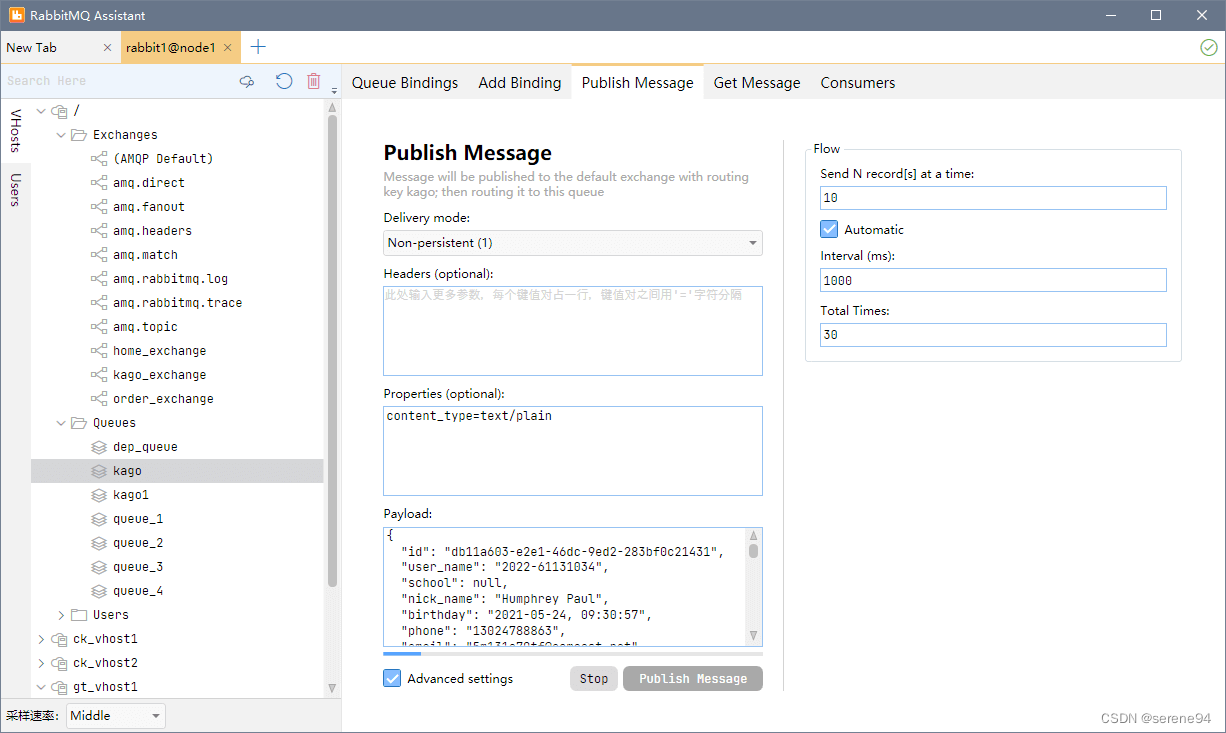
Task: Select the home_exchange tree row
Action: point(177,351)
